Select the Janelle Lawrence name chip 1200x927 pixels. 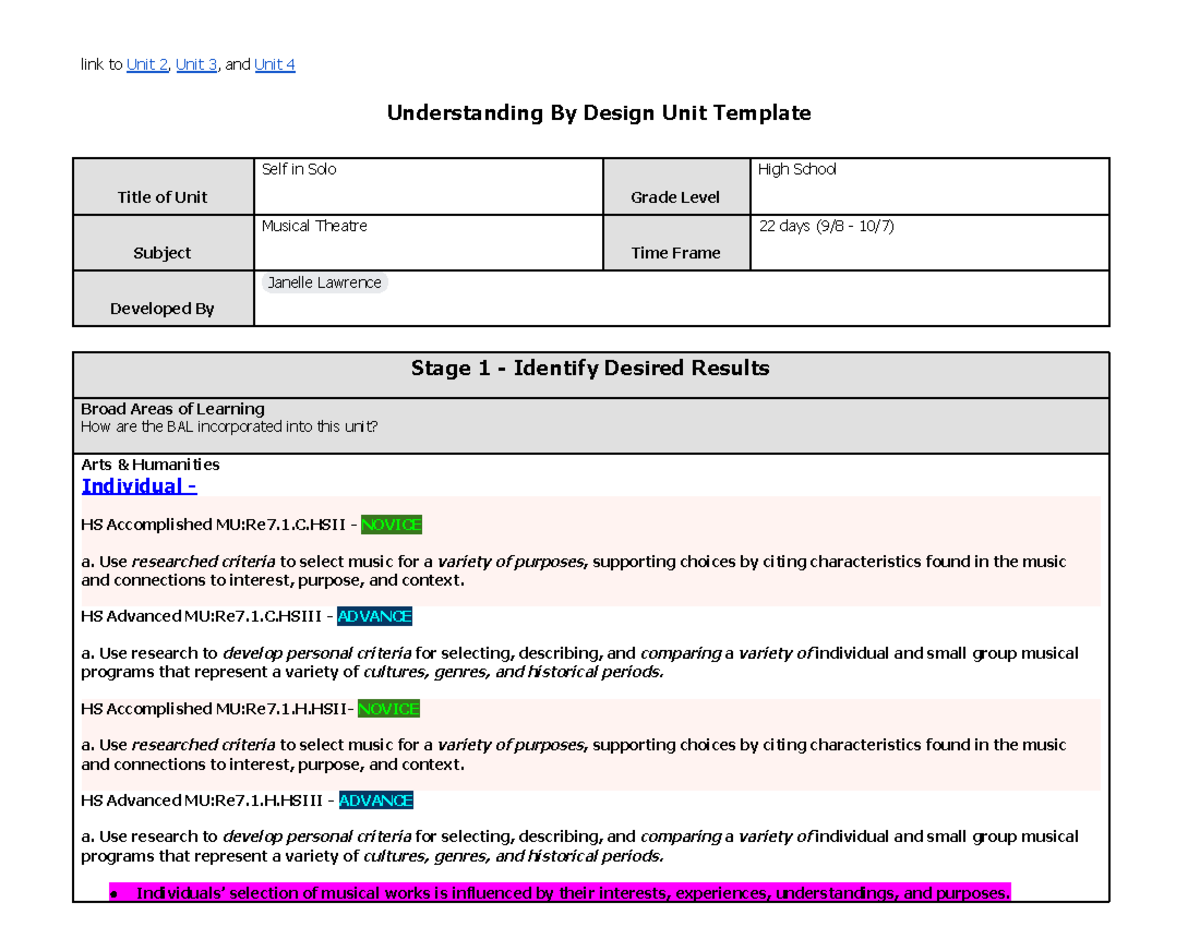(324, 283)
